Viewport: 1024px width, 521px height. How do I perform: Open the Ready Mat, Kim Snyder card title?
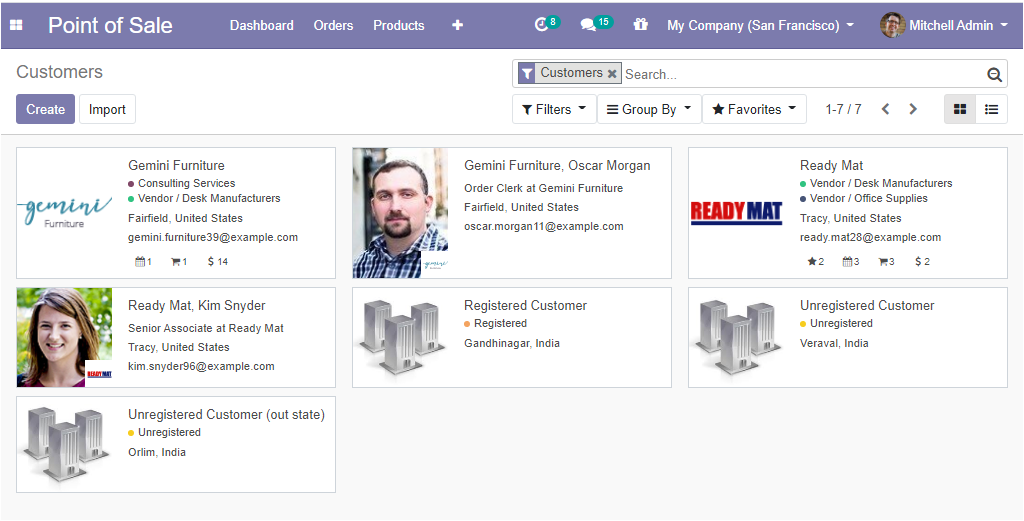197,306
